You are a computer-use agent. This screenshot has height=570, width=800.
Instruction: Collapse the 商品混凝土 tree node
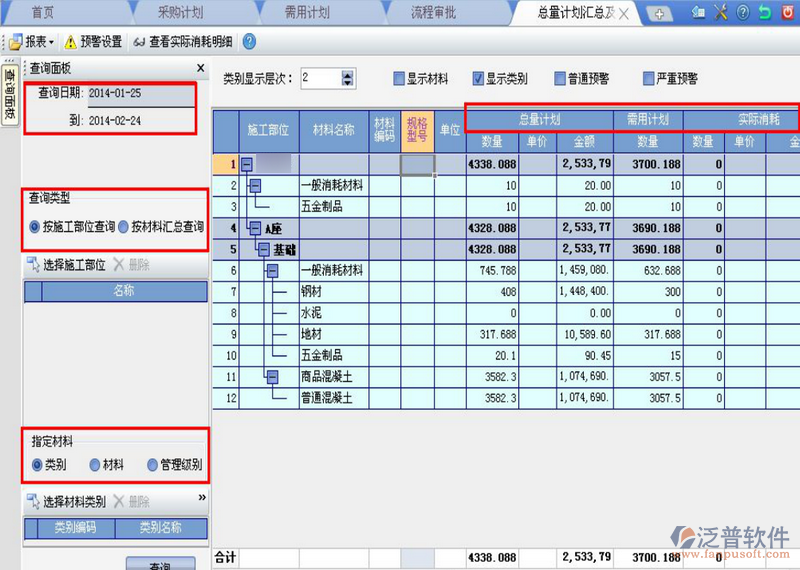(x=272, y=376)
